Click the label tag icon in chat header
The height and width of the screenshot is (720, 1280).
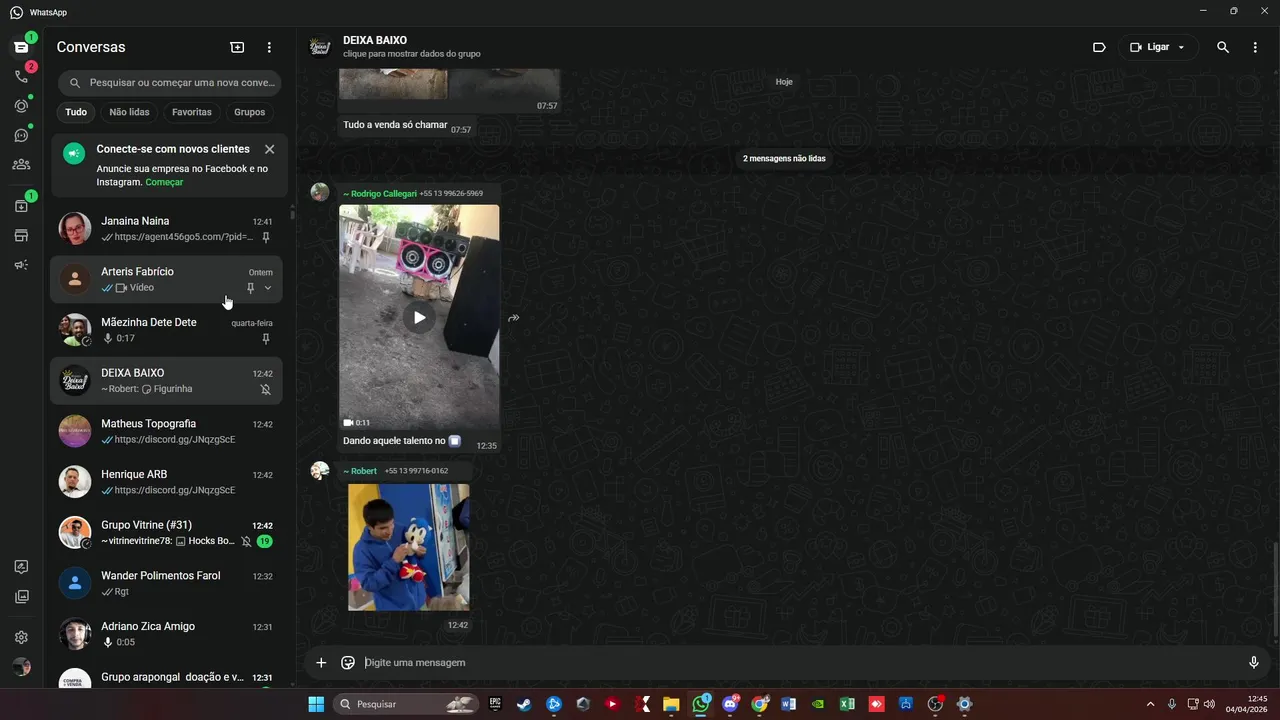1099,47
